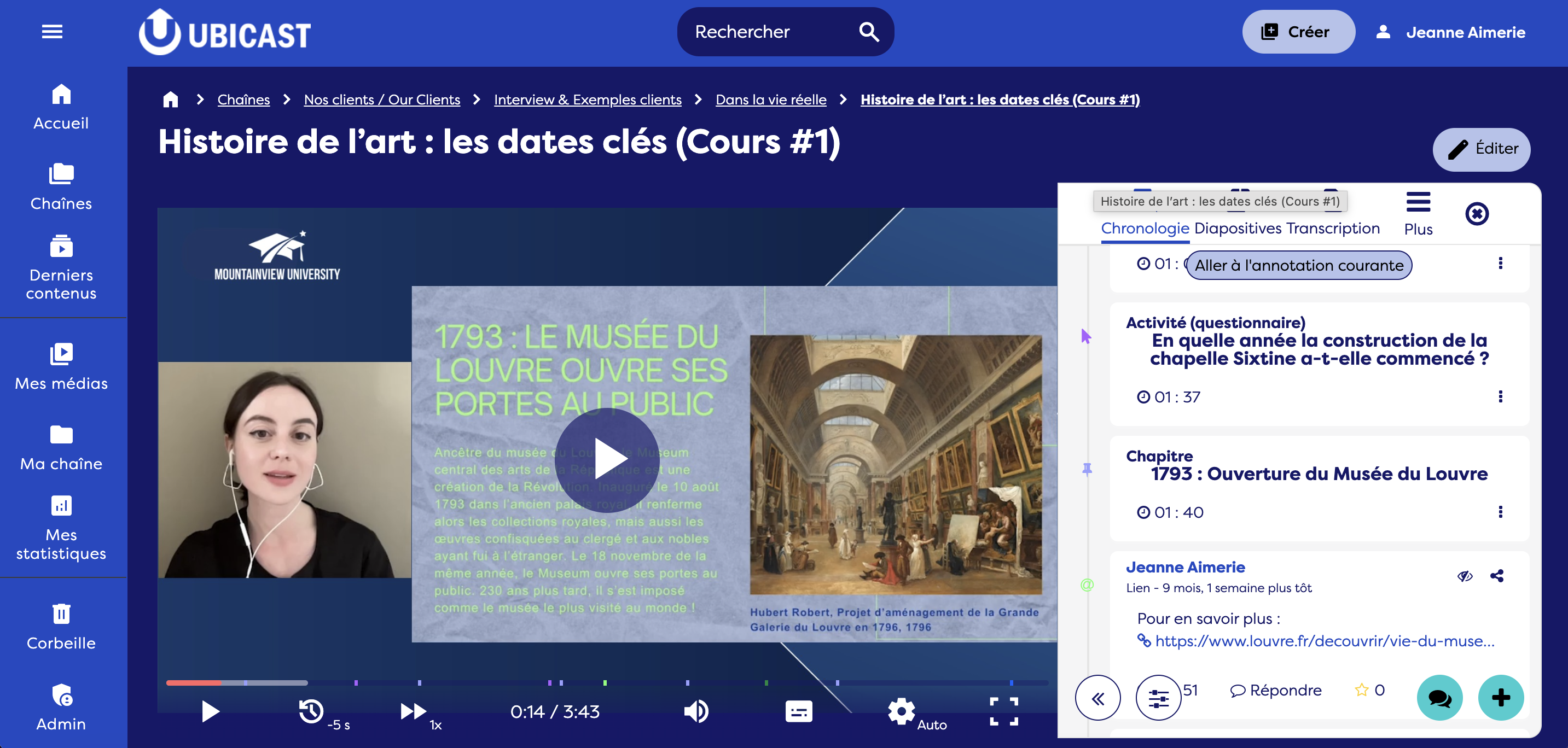
Task: Click the pin chapter marker icon
Action: (x=1087, y=469)
